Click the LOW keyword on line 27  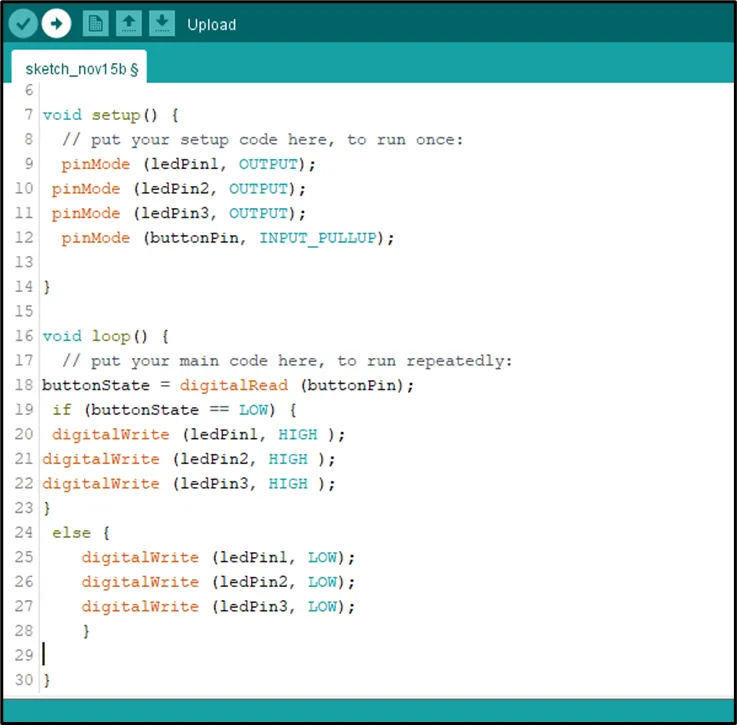322,607
